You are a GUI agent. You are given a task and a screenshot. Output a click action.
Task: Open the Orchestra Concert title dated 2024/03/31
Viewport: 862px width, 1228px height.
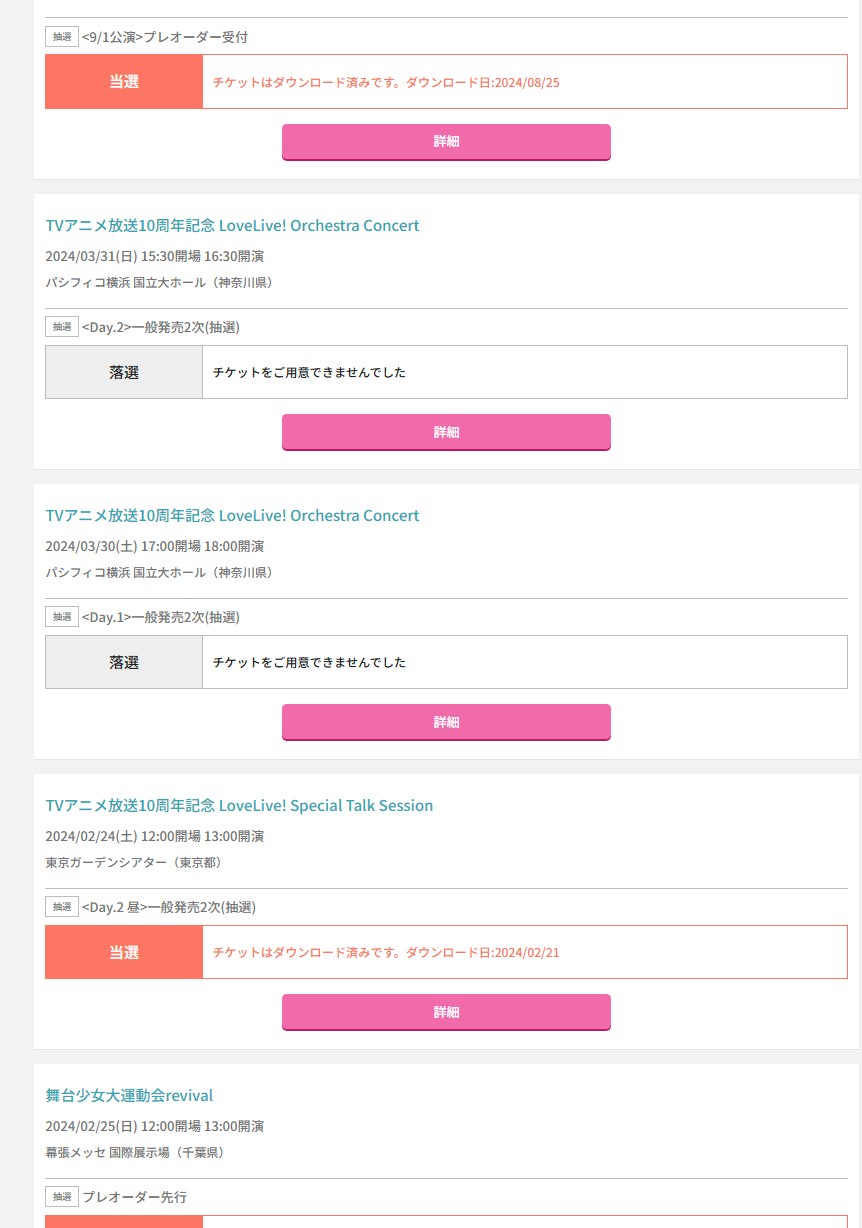click(232, 226)
